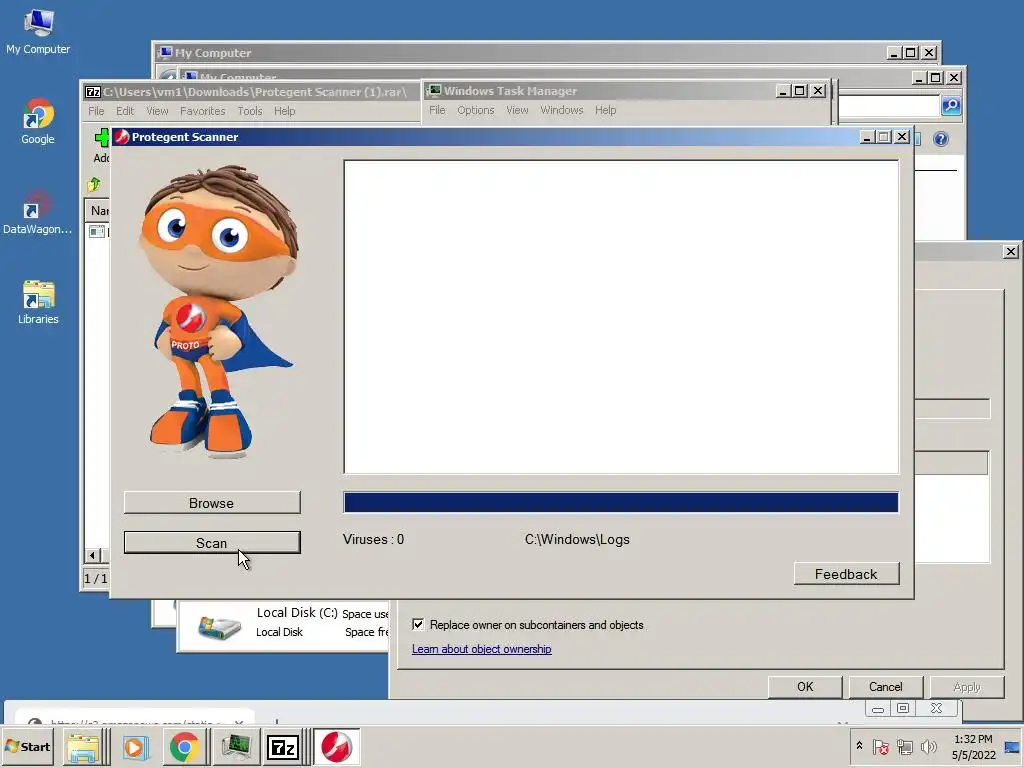The image size is (1024, 768).
Task: Click the search magnifier icon in My Computer
Action: [x=952, y=105]
